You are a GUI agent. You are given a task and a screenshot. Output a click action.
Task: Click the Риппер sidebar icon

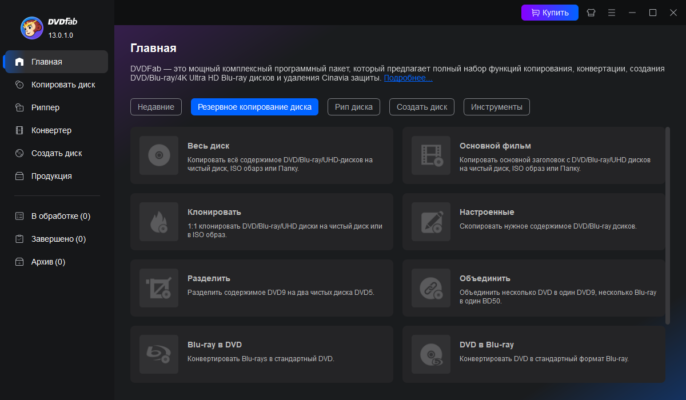pyautogui.click(x=19, y=107)
